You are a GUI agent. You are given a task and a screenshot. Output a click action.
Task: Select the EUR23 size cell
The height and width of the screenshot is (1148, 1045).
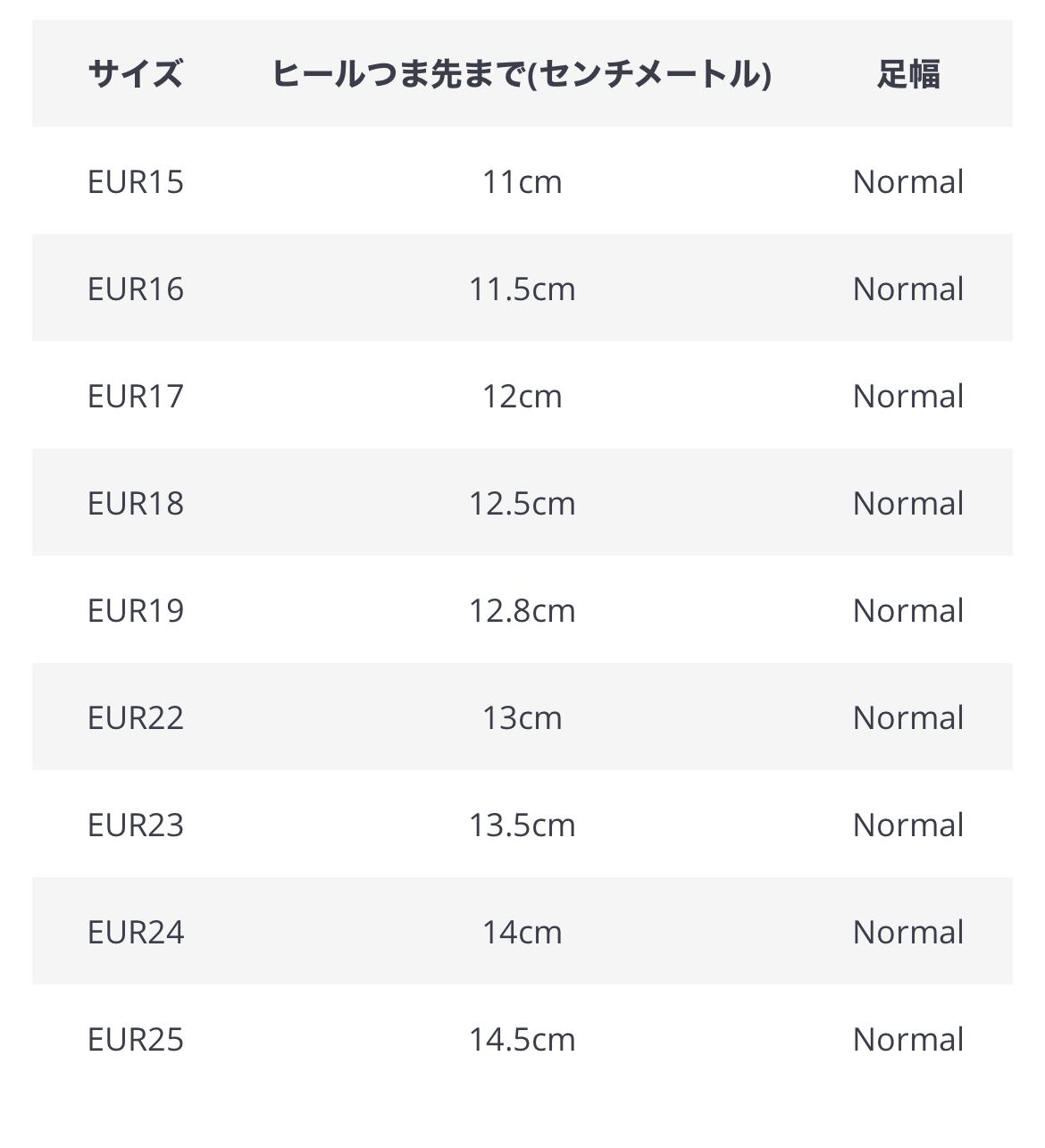136,825
